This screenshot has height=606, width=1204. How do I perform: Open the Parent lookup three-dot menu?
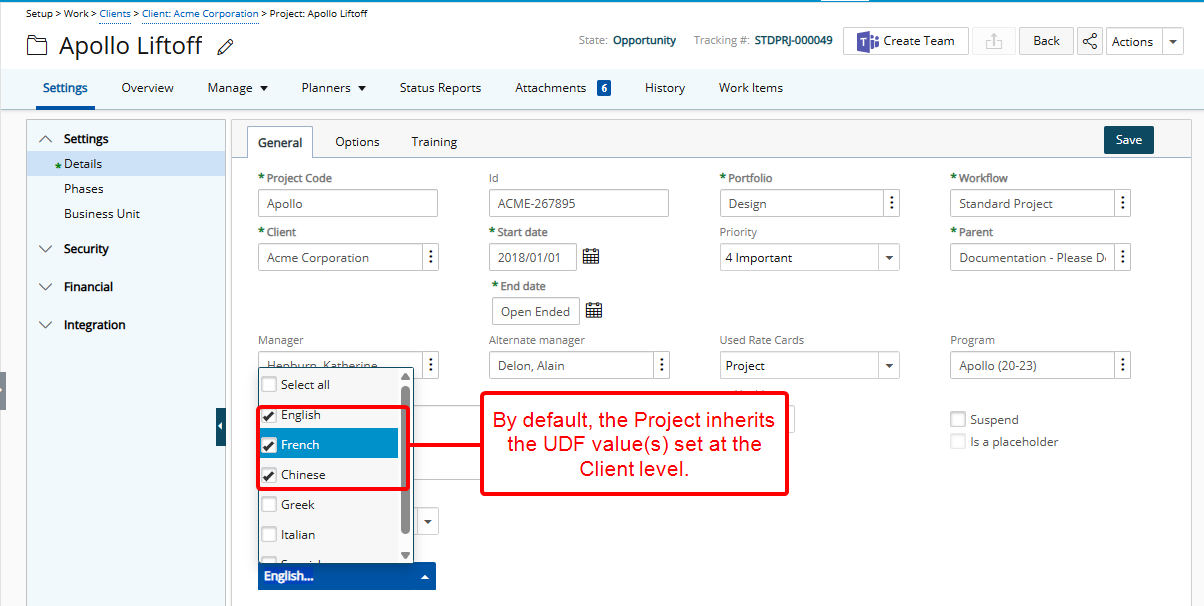click(1123, 257)
